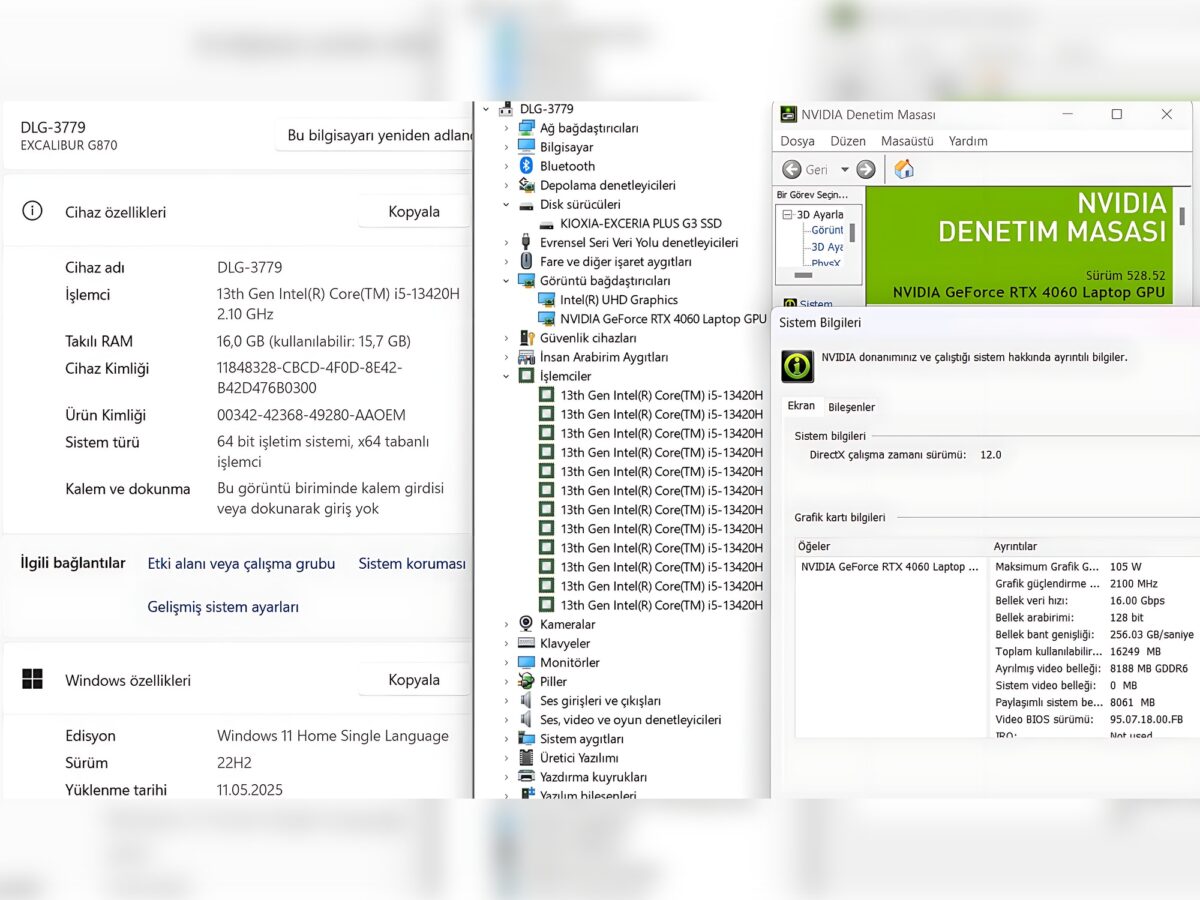Open the Geri history dropdown arrow
The height and width of the screenshot is (900, 1200).
tap(844, 170)
